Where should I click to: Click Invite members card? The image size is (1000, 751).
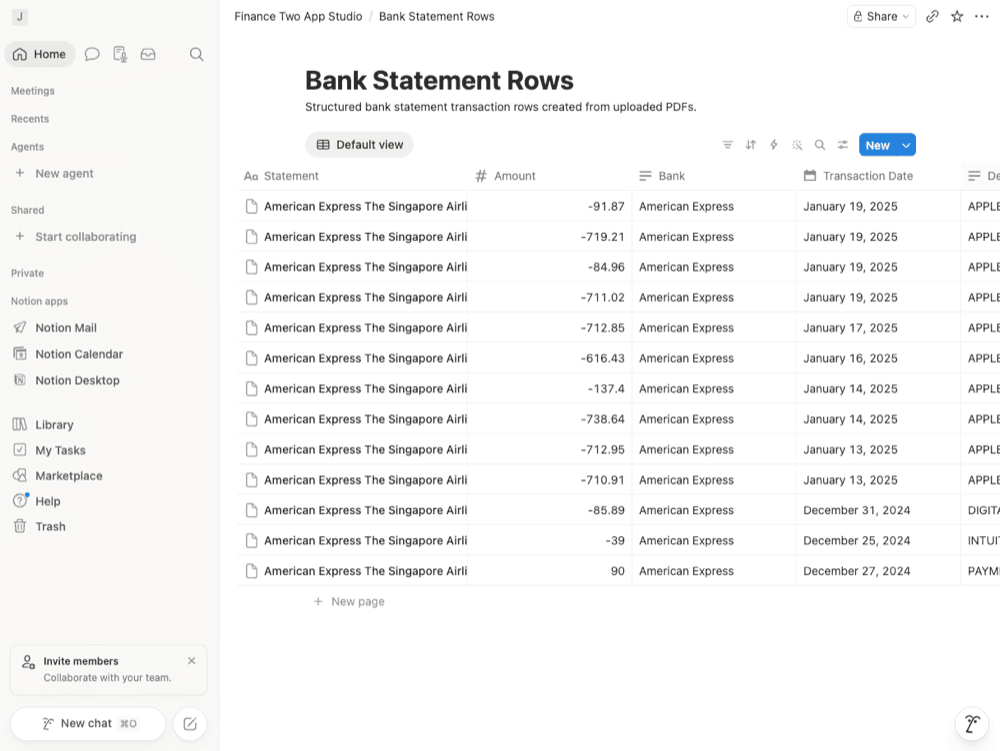click(x=108, y=669)
